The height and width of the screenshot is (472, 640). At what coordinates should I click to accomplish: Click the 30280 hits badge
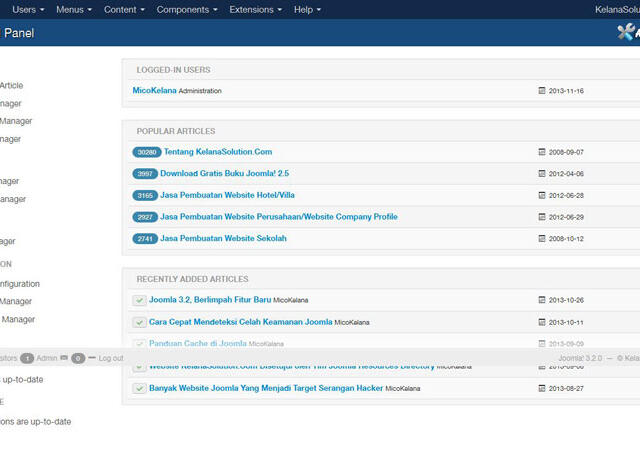[147, 152]
